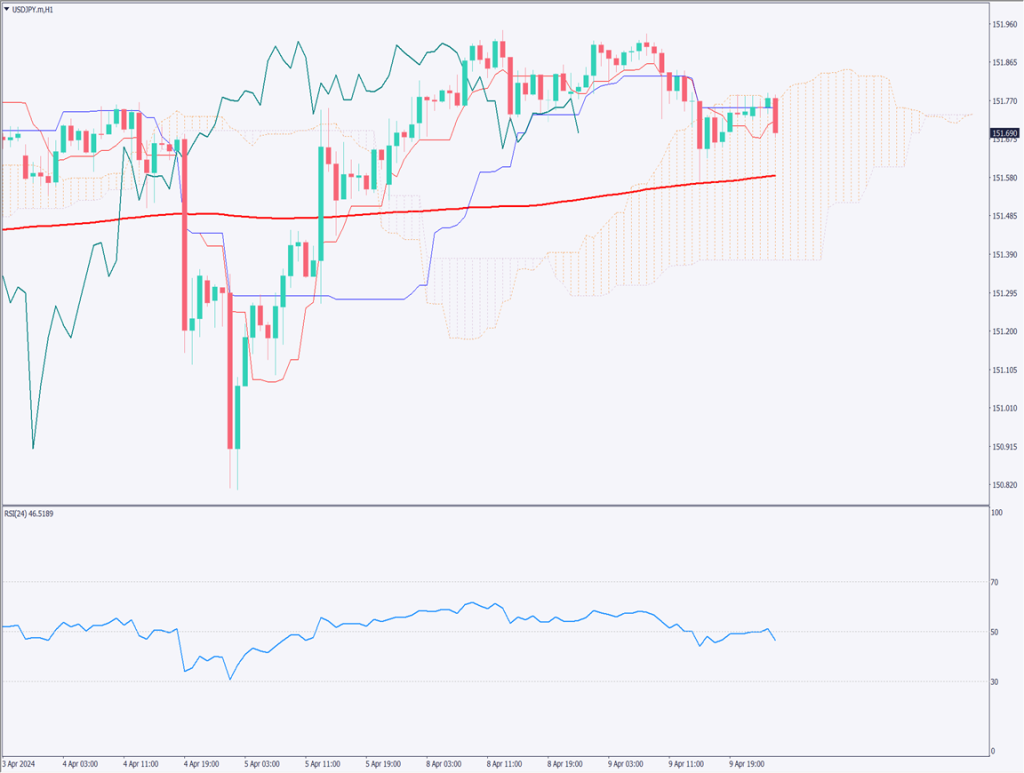Click the current price tag 151.690
This screenshot has width=1024, height=773.
click(x=1003, y=133)
